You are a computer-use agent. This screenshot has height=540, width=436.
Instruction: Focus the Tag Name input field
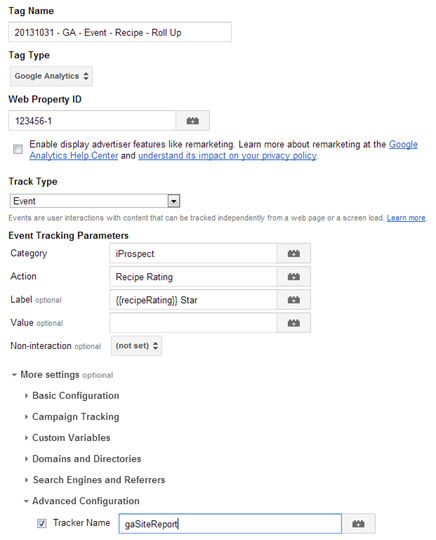tap(120, 32)
